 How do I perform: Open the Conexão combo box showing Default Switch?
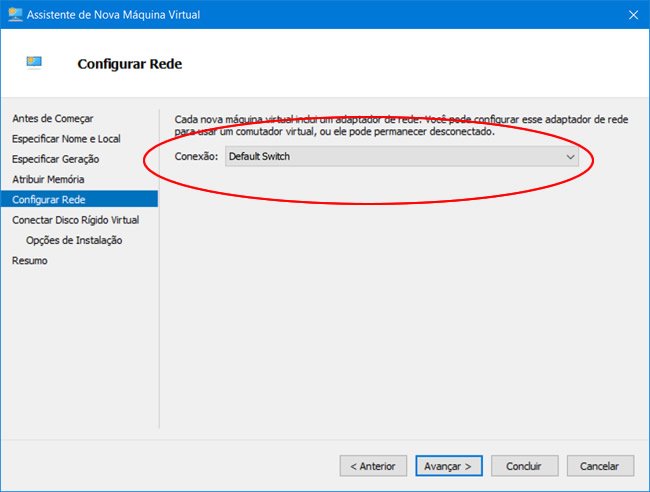coord(400,157)
